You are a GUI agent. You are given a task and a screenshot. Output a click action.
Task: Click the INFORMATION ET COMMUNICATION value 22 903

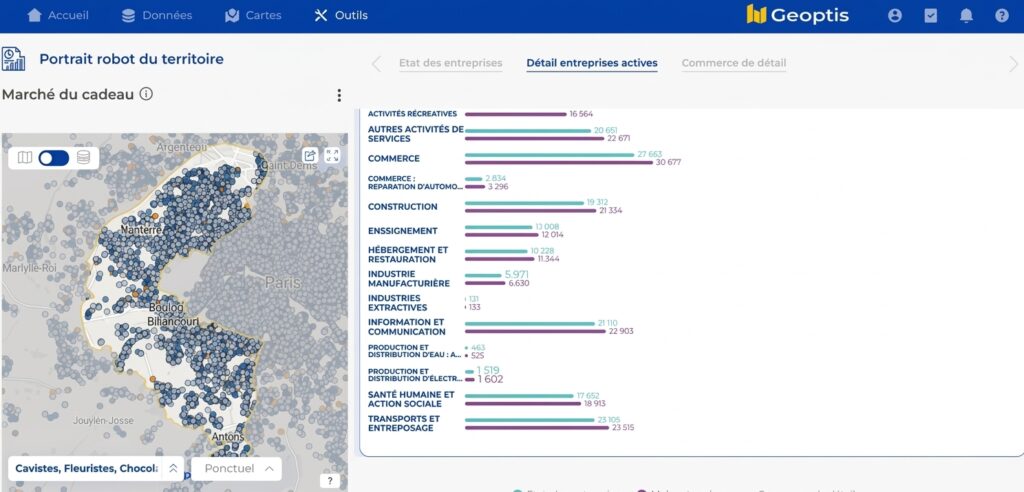(620, 331)
